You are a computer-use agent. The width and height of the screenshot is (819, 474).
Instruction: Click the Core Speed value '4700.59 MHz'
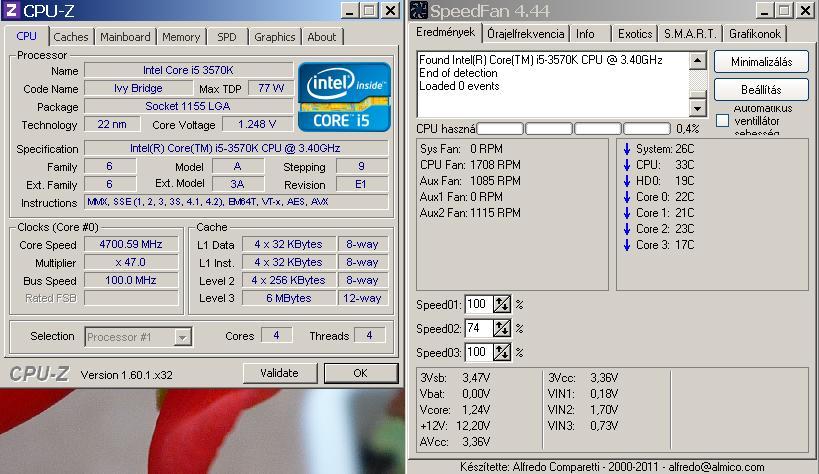[131, 244]
